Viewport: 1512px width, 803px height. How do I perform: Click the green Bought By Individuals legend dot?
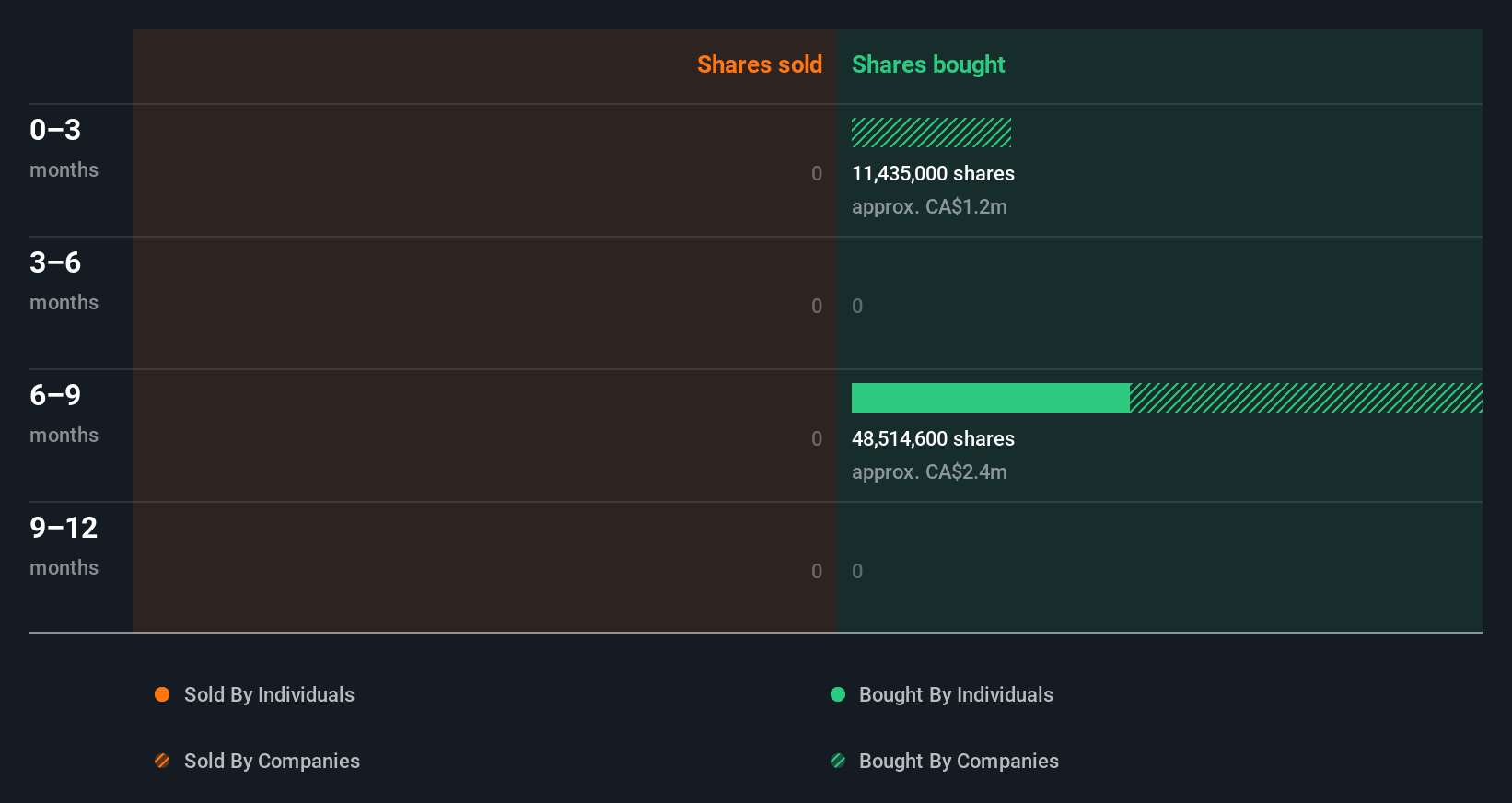838,694
